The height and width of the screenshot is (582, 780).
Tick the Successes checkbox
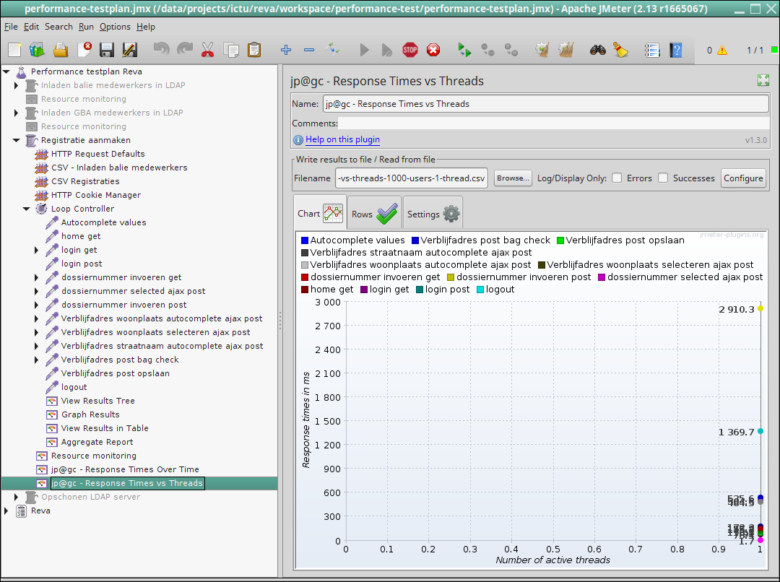(x=663, y=178)
